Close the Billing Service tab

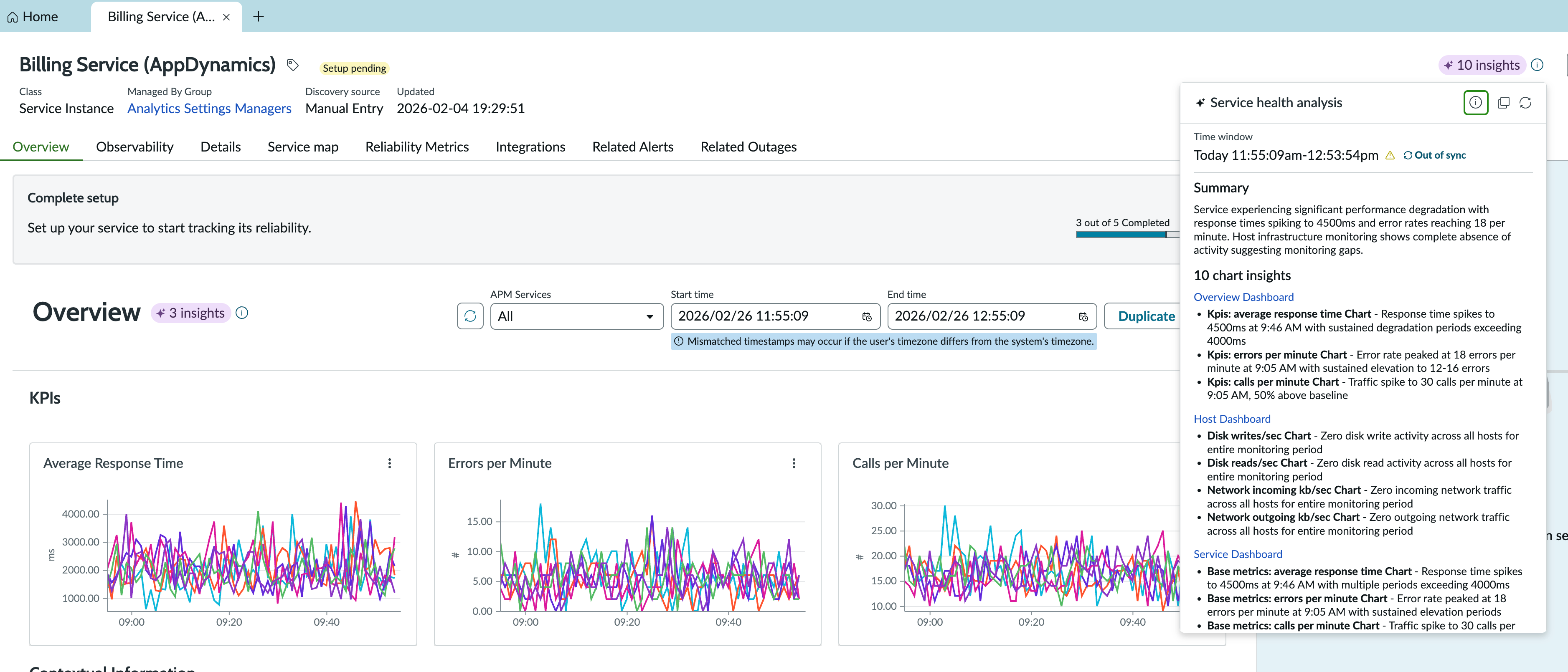[226, 17]
